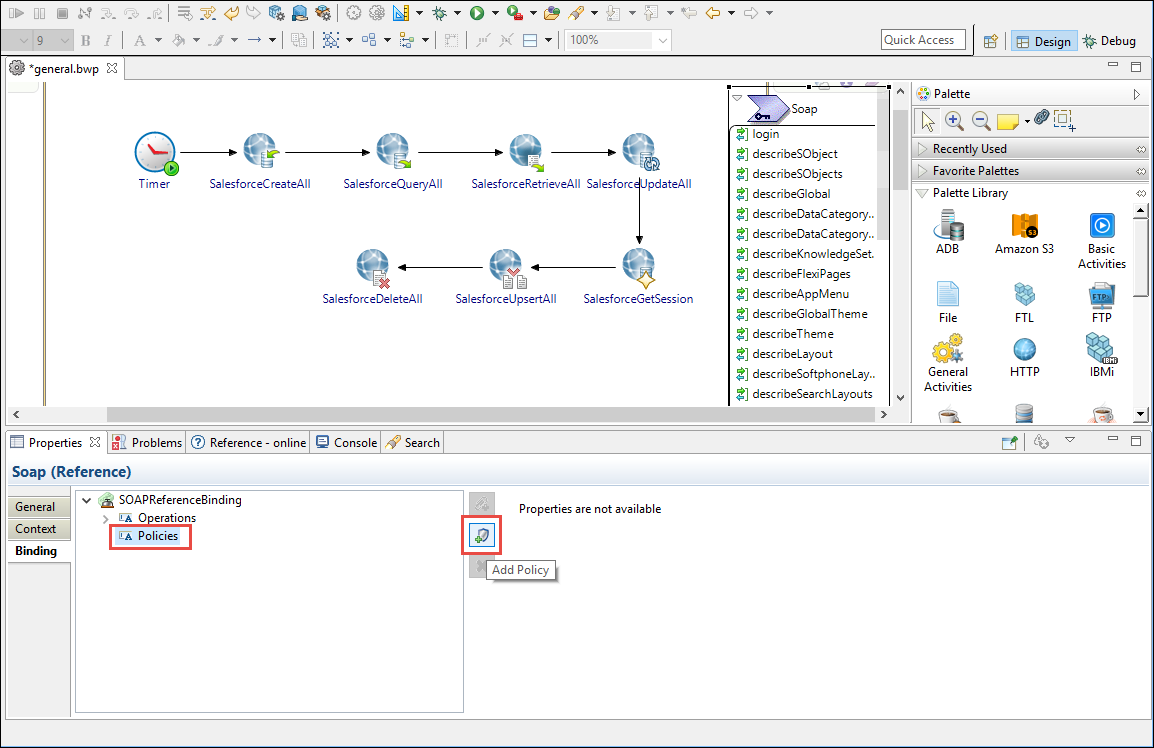This screenshot has height=748, width=1154.
Task: Pin the Palette Library drawer
Action: pos(1141,193)
